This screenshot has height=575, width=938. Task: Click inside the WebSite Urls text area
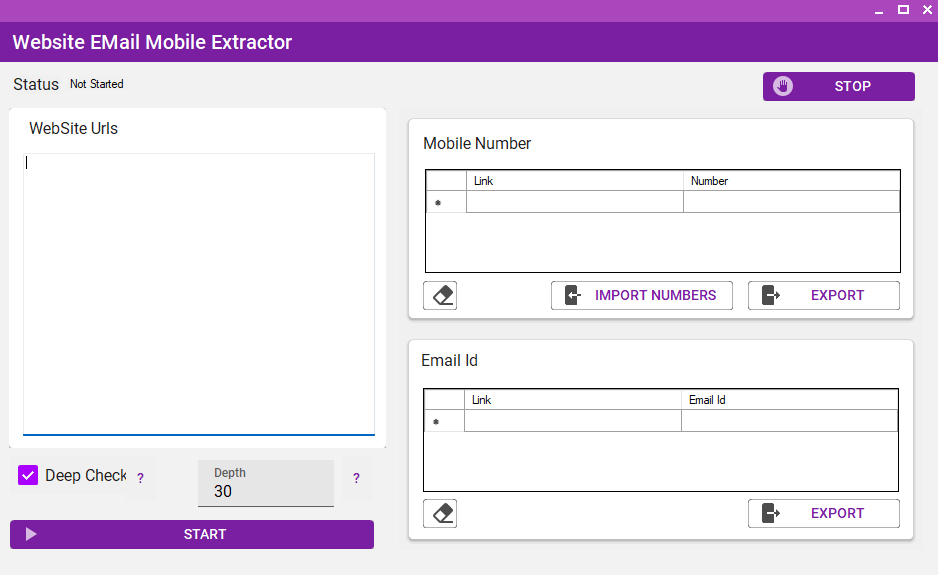[x=199, y=293]
